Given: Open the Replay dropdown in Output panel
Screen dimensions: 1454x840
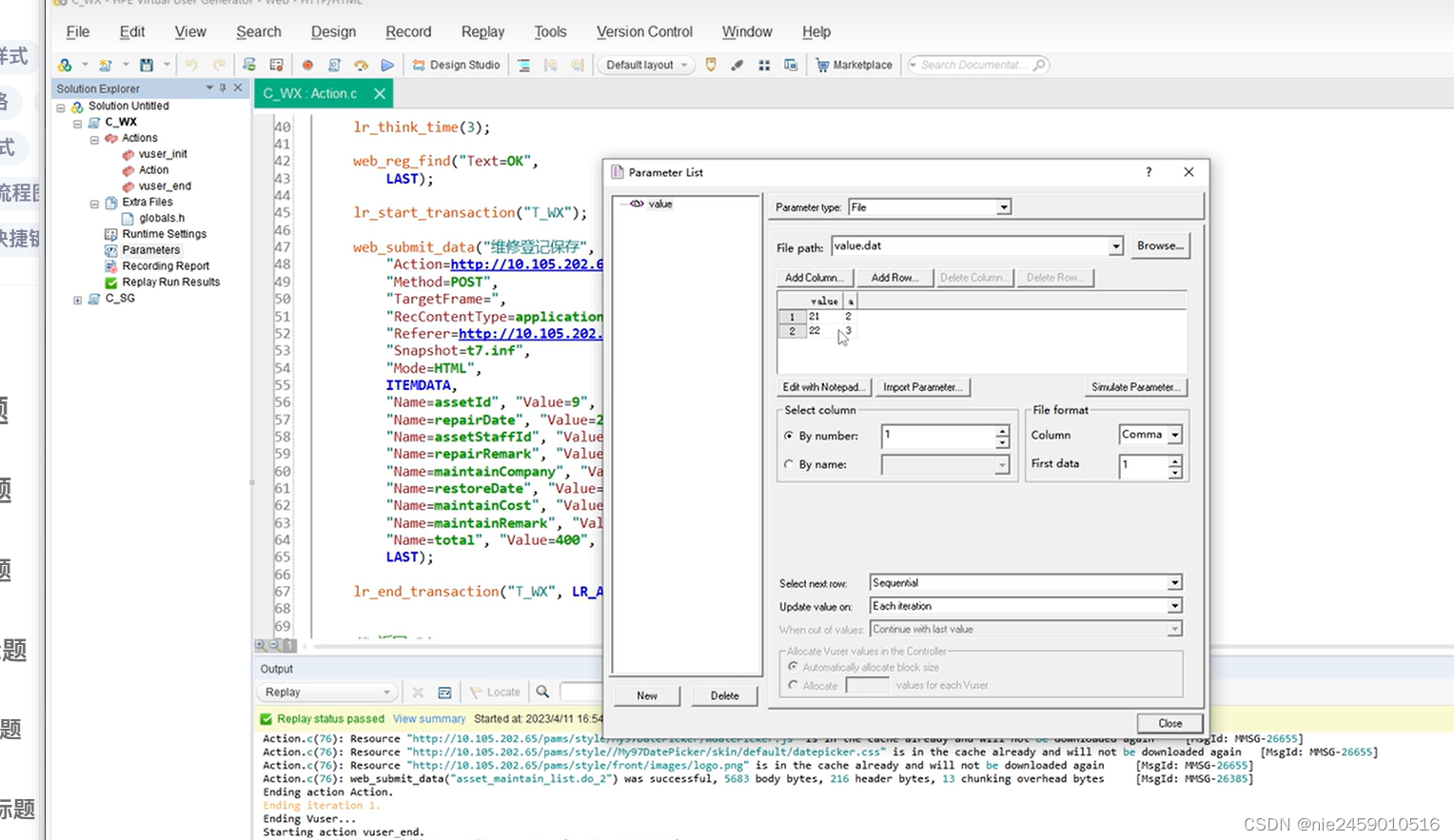Looking at the screenshot, I should pos(326,692).
